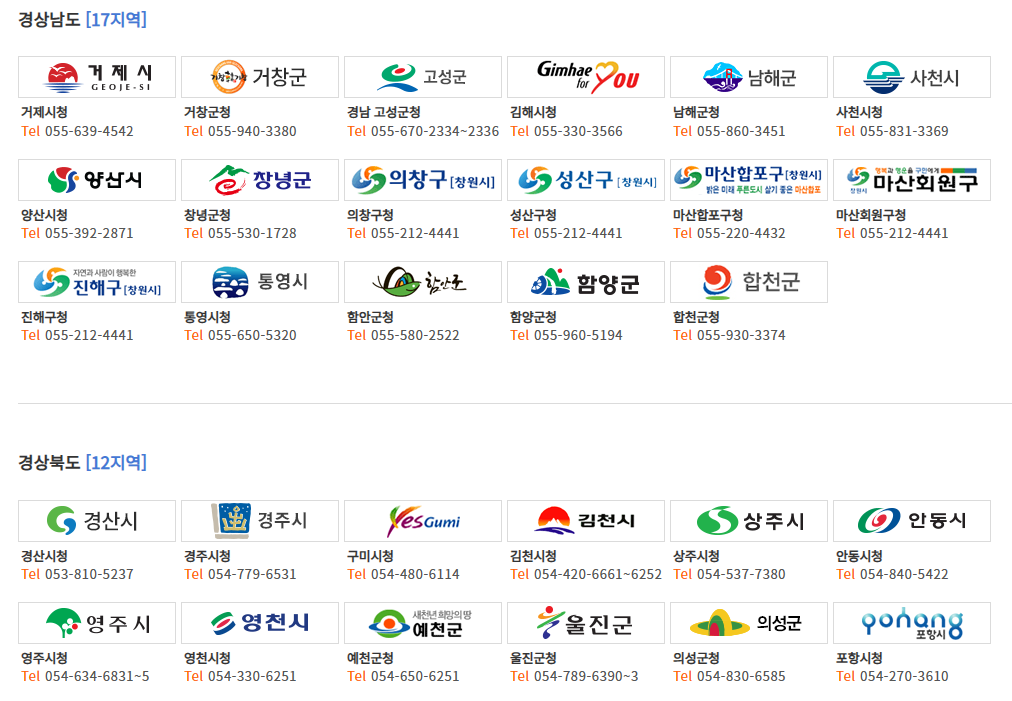
Task: Click the Pohang (포항시) logo
Action: pyautogui.click(x=911, y=622)
